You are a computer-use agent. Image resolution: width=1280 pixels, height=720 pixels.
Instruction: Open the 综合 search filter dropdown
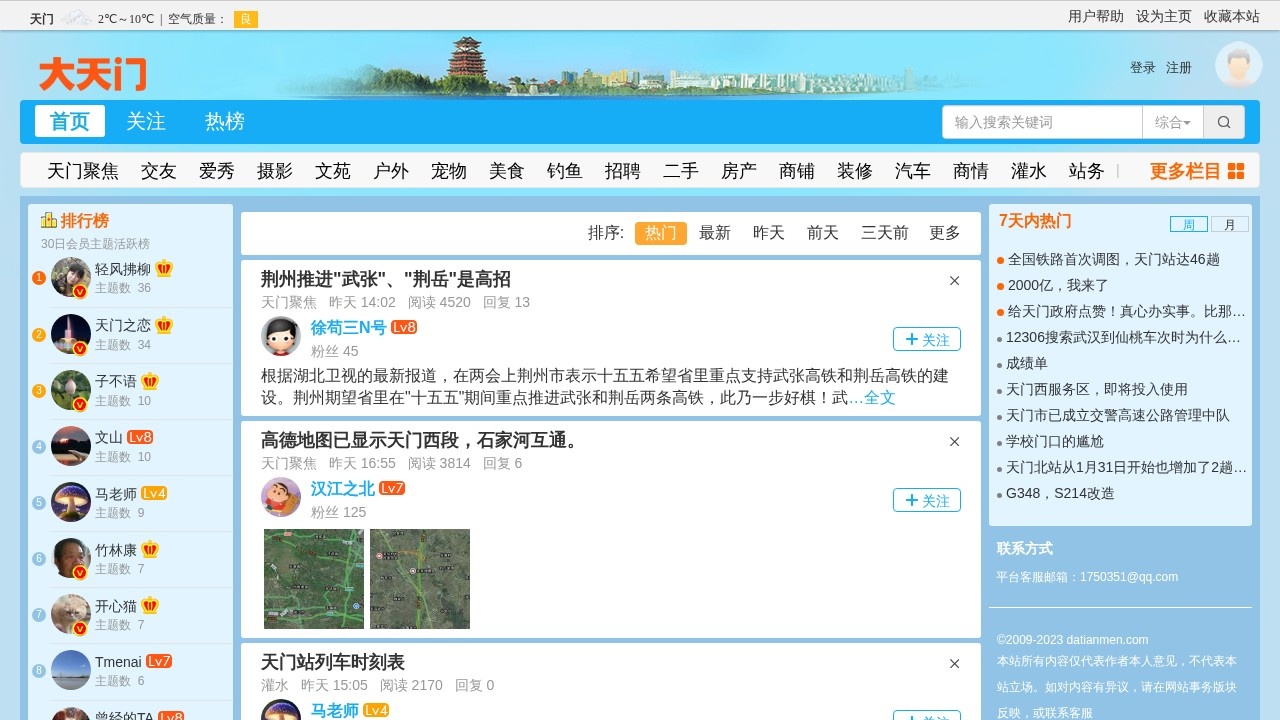click(1174, 121)
